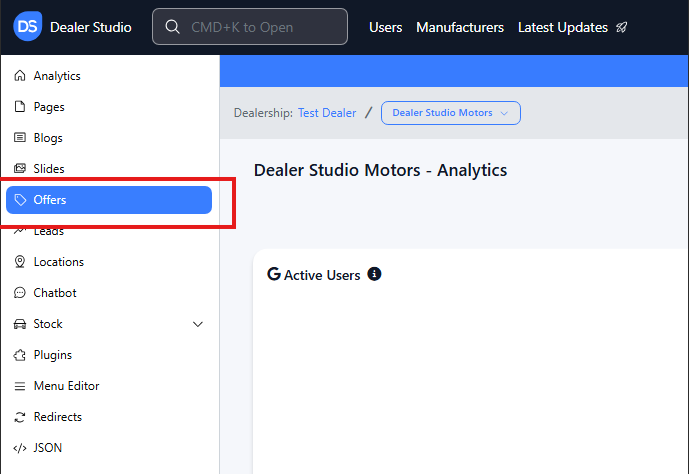This screenshot has width=689, height=474.
Task: Click the info icon beside Active Users
Action: coord(374,274)
